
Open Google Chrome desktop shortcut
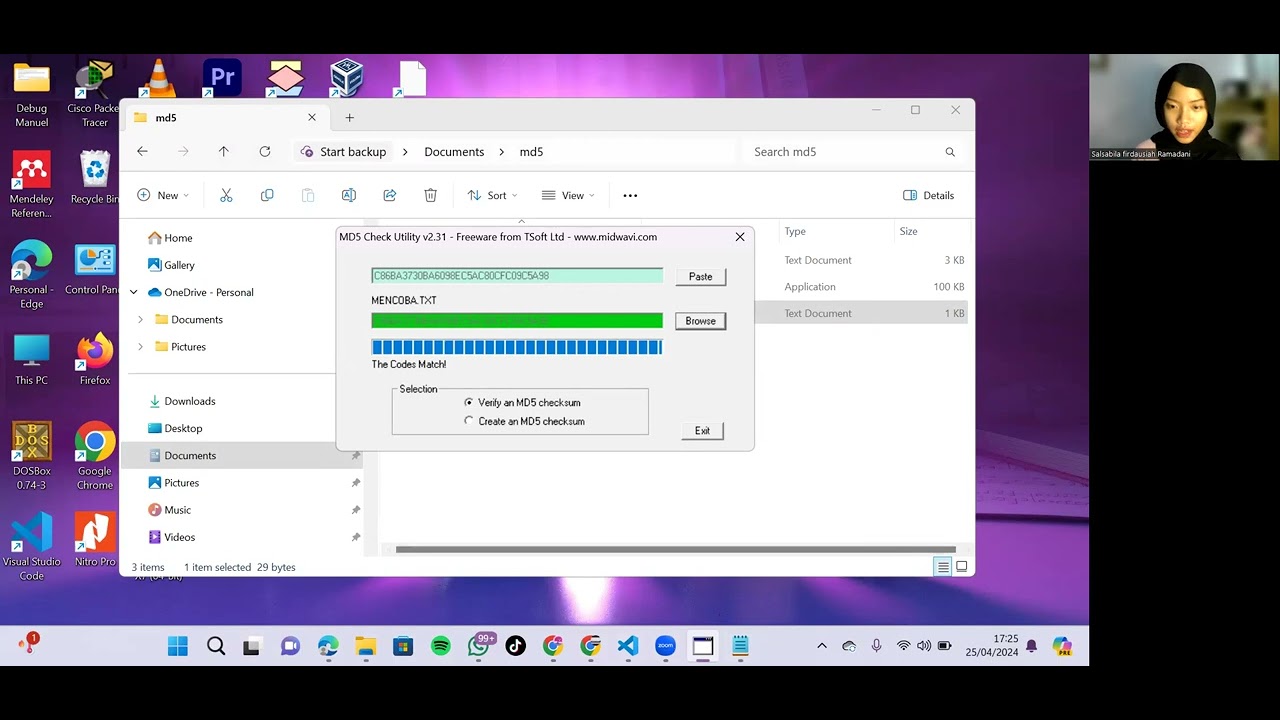(x=95, y=455)
